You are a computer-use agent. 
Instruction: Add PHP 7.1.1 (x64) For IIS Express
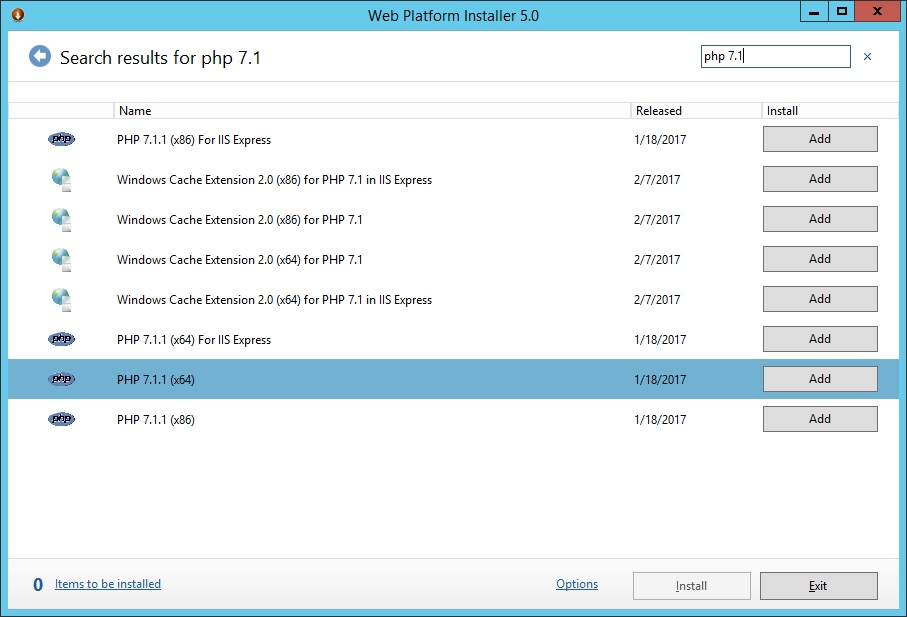[820, 338]
